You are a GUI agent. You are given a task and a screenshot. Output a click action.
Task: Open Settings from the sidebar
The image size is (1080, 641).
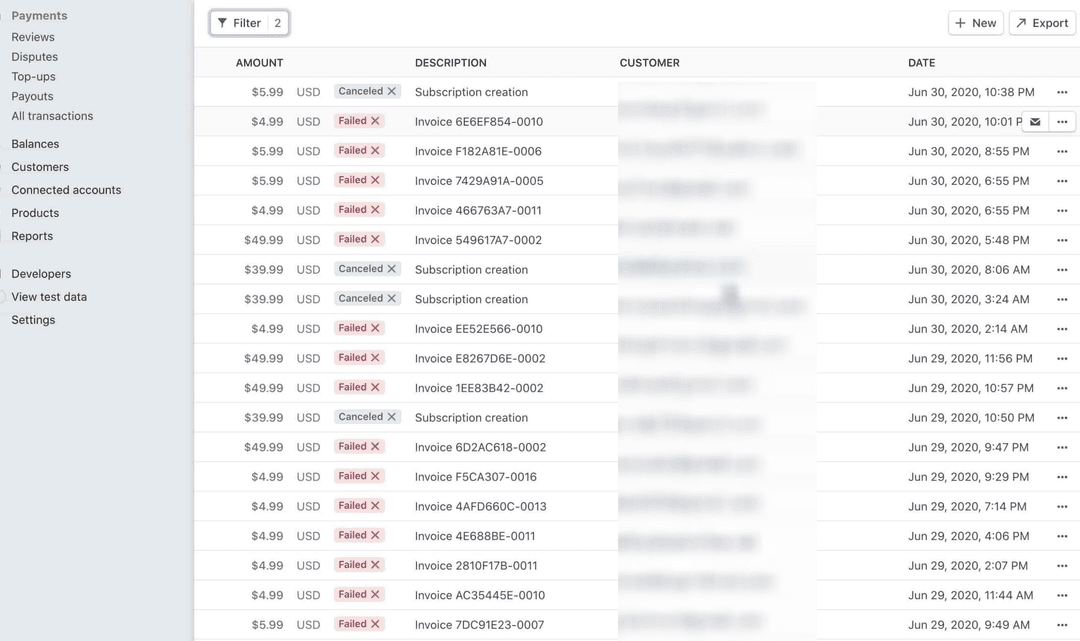pos(33,319)
